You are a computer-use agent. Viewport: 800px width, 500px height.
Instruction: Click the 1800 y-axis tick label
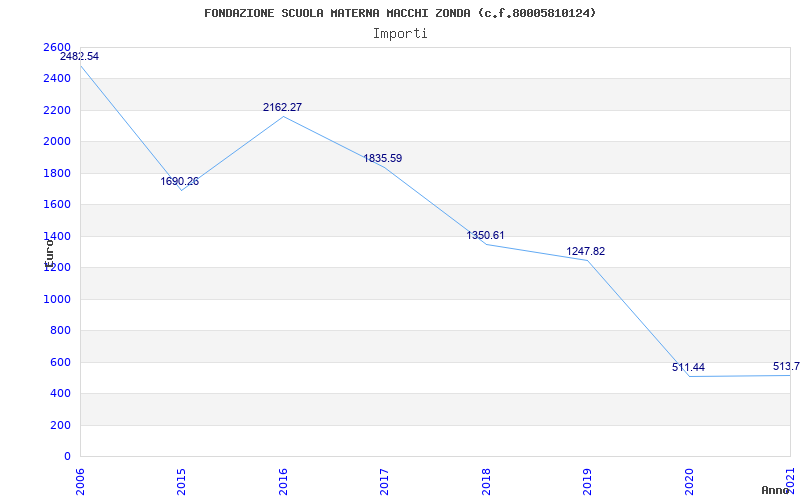pyautogui.click(x=57, y=173)
